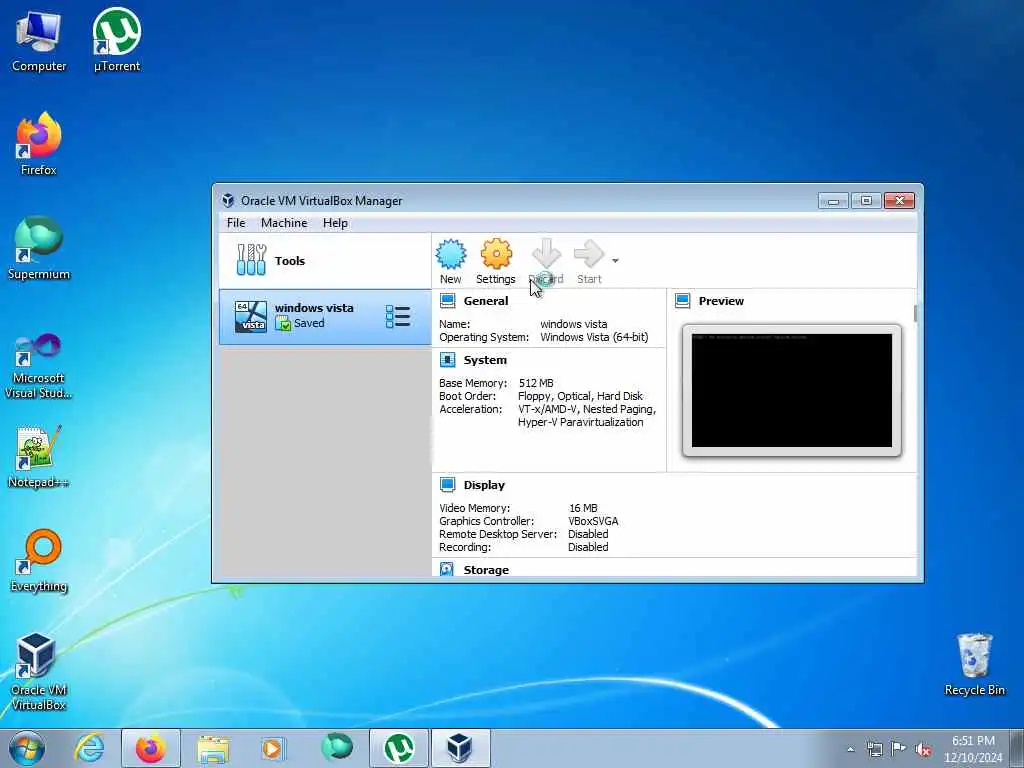The height and width of the screenshot is (768, 1024).
Task: Open Windows Explorer from taskbar
Action: pyautogui.click(x=213, y=748)
